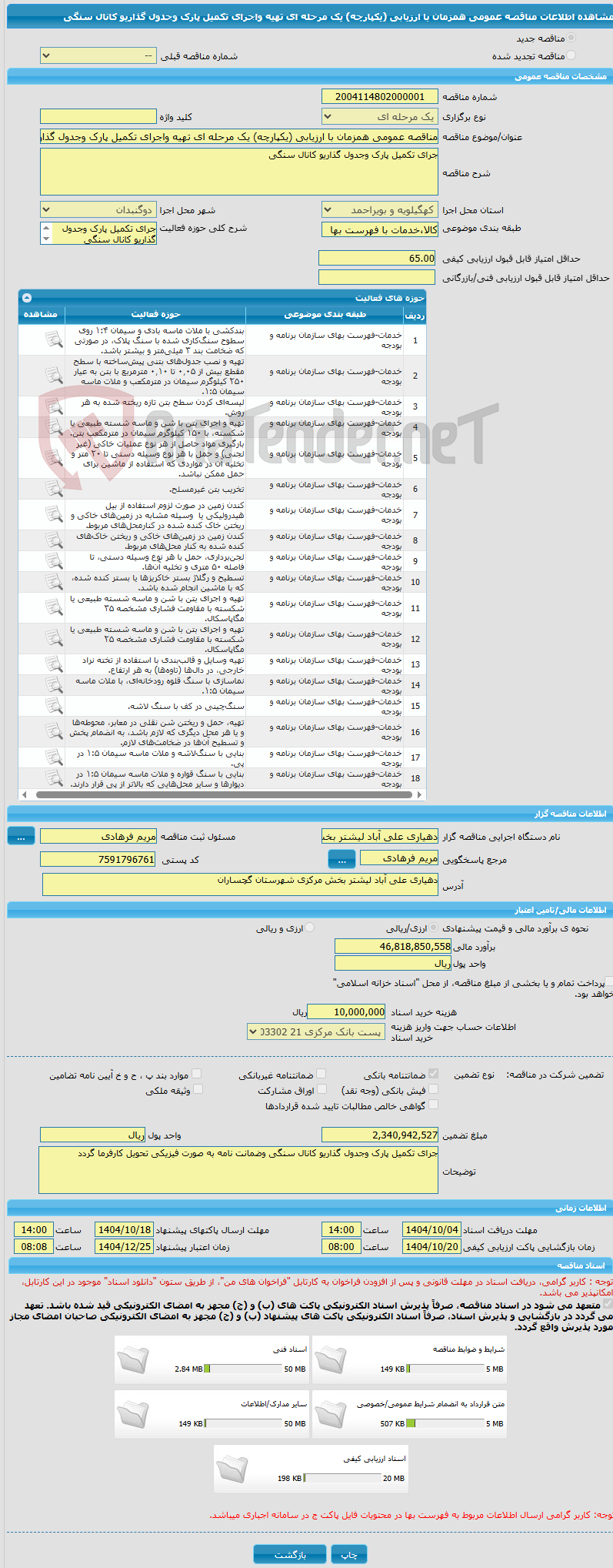Open the اسناد فنی folder icon

(x=133, y=1361)
